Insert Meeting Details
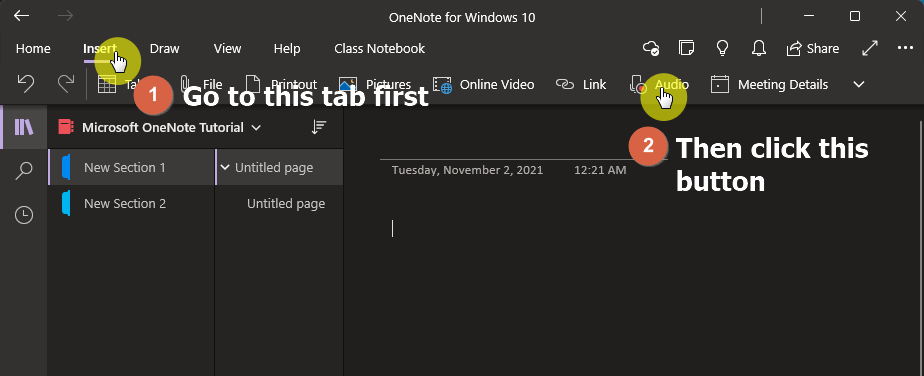Screen dimensions: 924x376 pyautogui.click(x=770, y=84)
